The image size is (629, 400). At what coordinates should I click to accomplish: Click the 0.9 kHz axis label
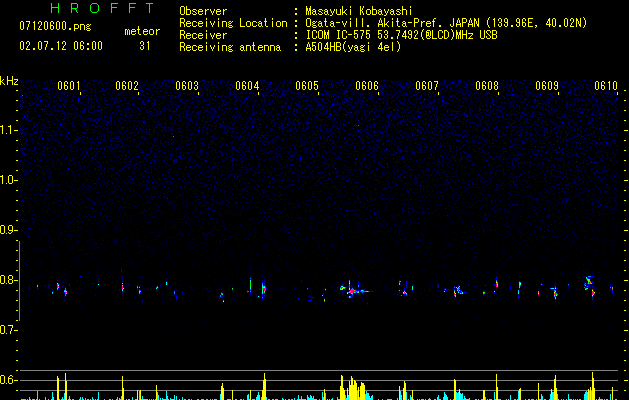pyautogui.click(x=8, y=230)
